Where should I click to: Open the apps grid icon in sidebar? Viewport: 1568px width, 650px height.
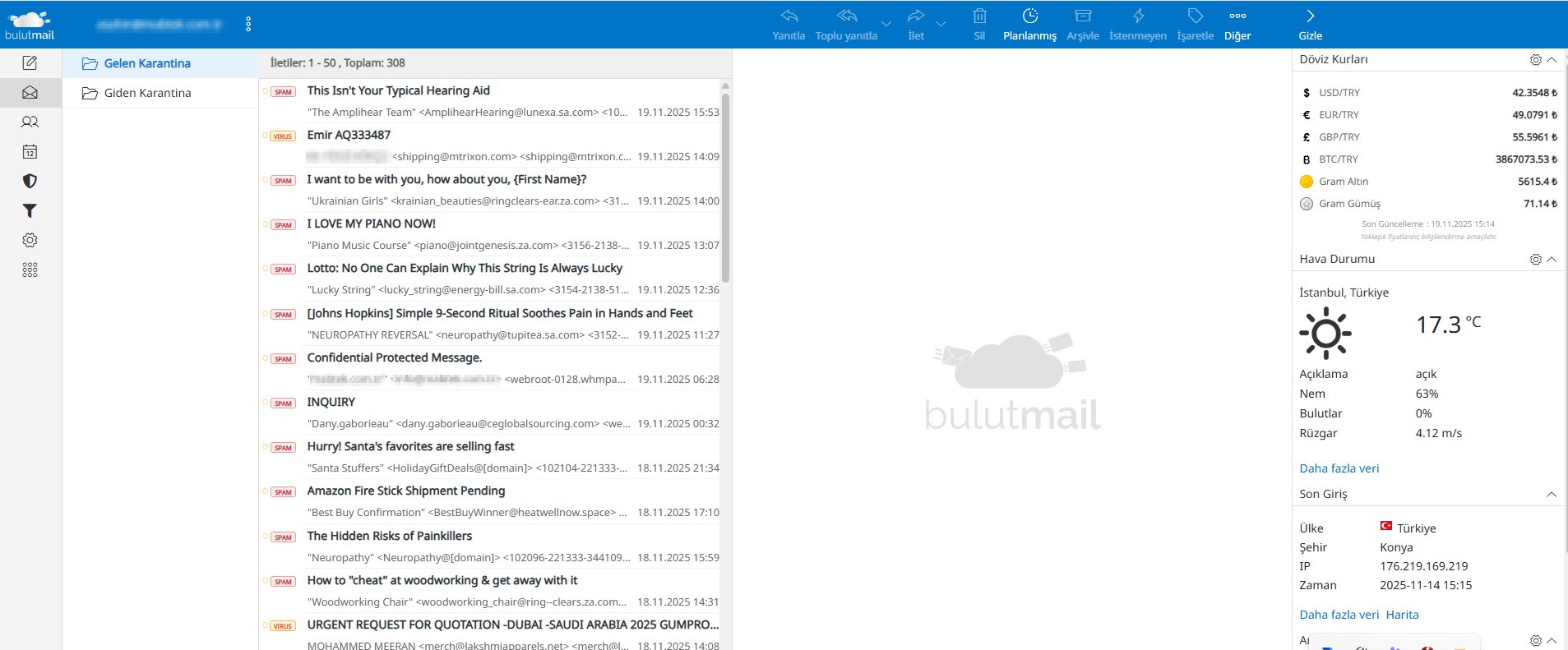click(x=30, y=270)
